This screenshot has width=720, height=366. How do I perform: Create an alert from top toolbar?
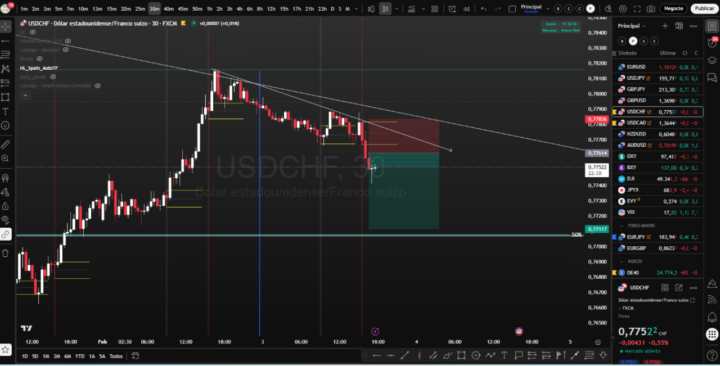453,9
